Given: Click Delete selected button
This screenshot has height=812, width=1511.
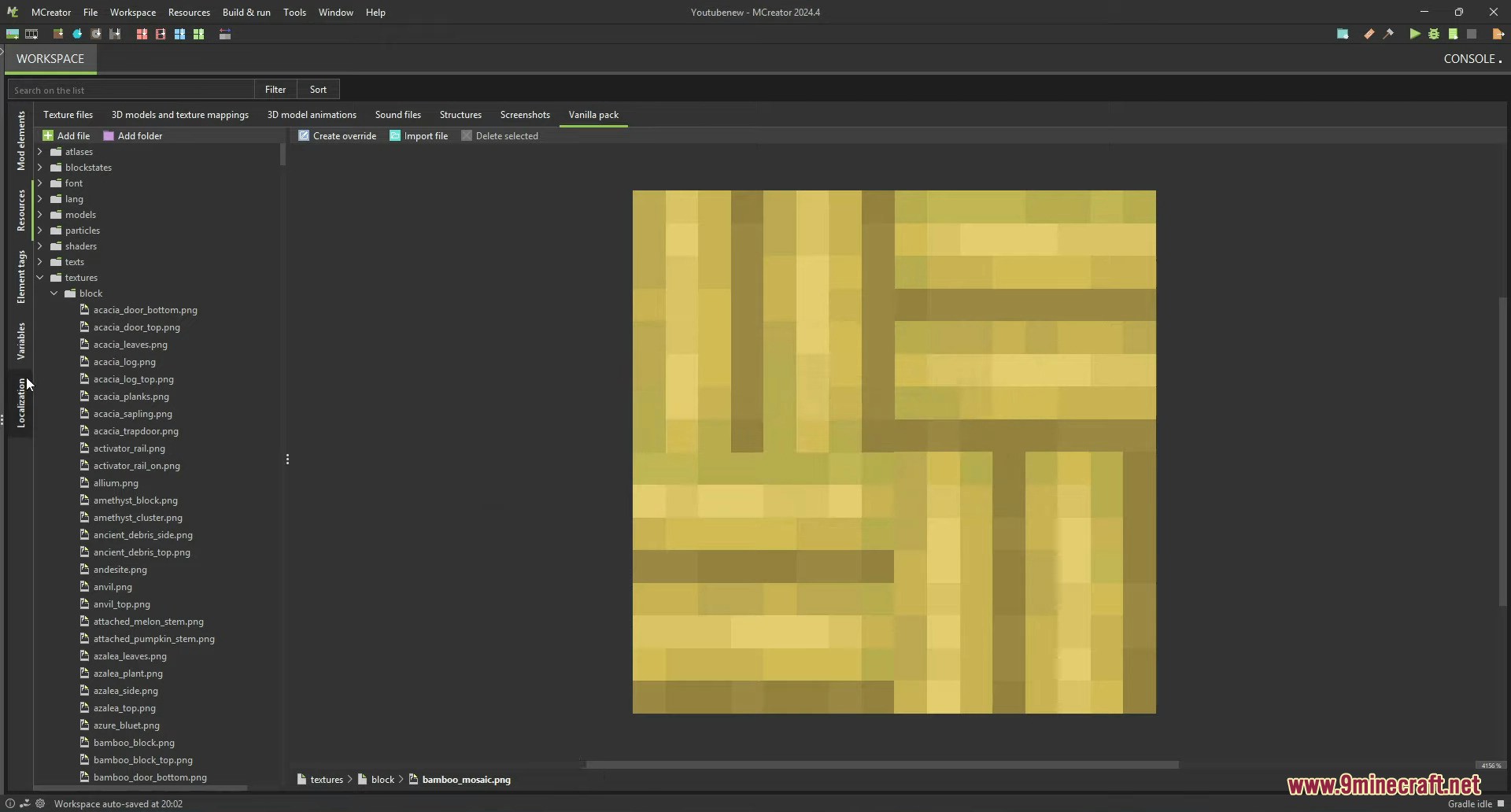Looking at the screenshot, I should [500, 135].
